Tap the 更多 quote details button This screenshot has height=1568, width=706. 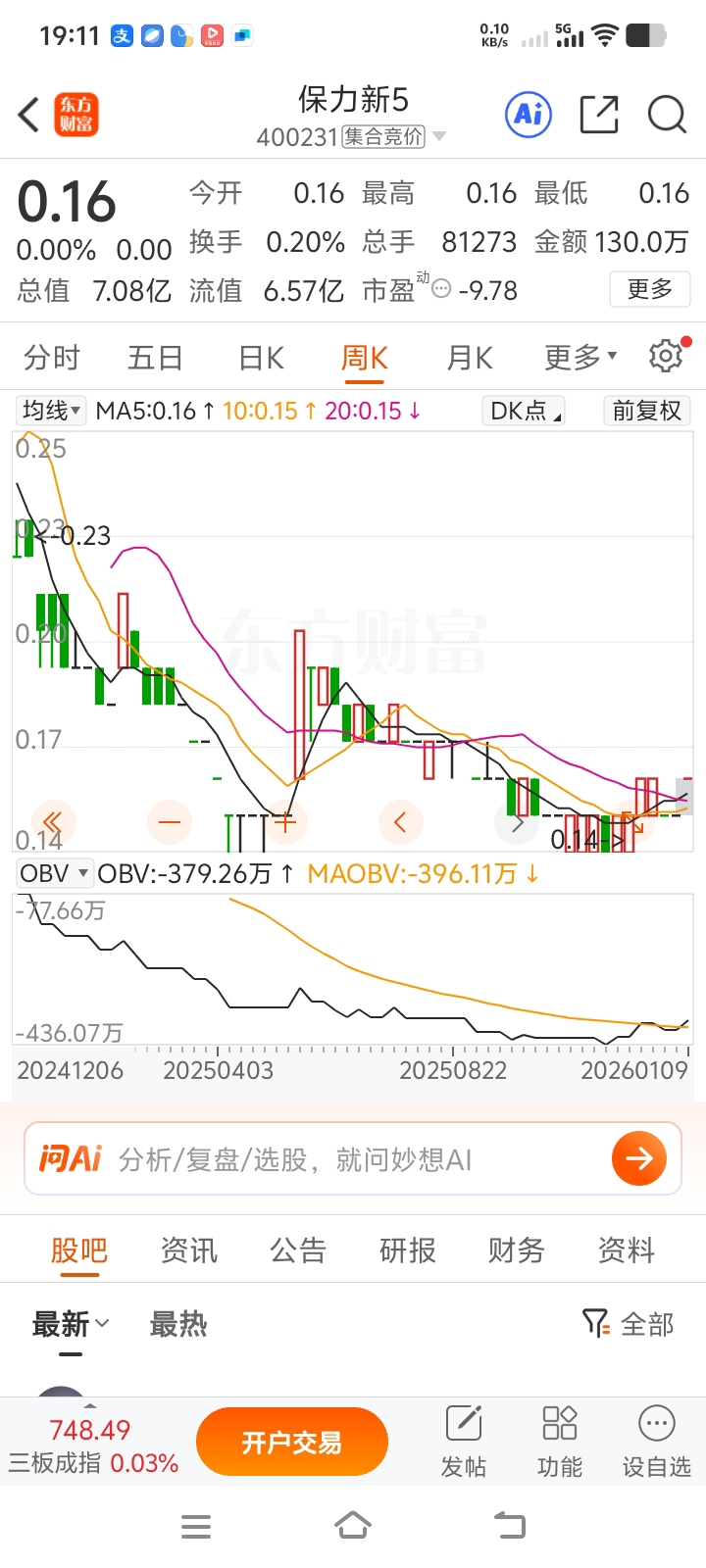[649, 289]
